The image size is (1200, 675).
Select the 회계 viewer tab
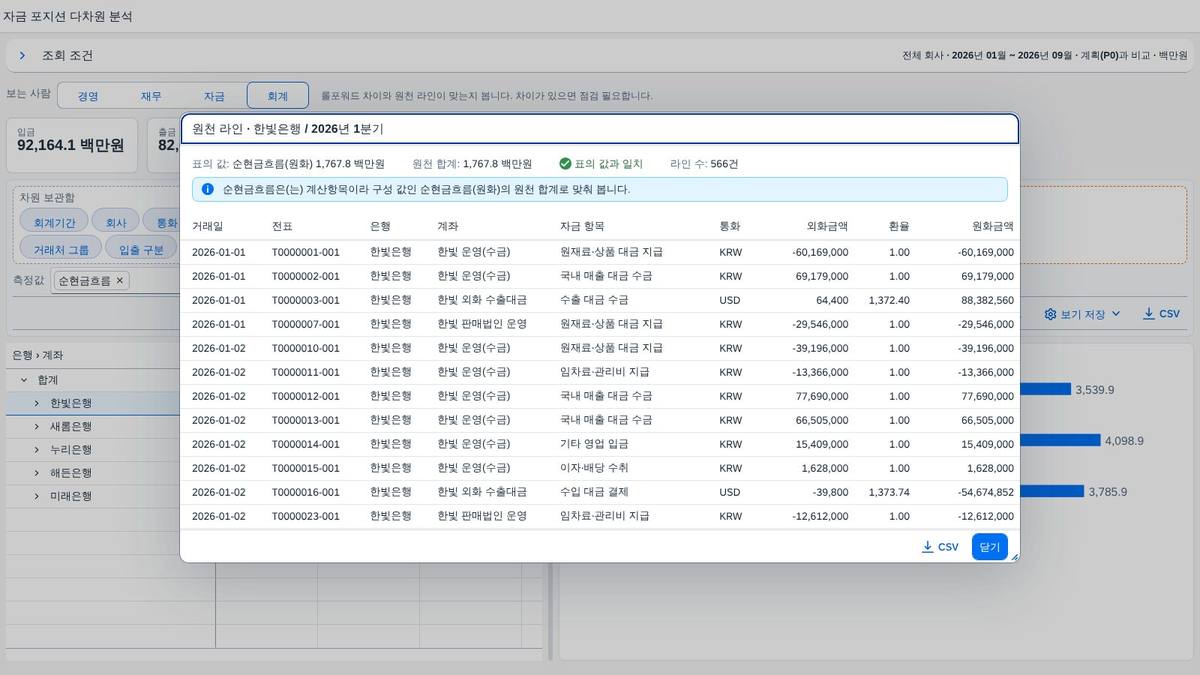coord(277,96)
